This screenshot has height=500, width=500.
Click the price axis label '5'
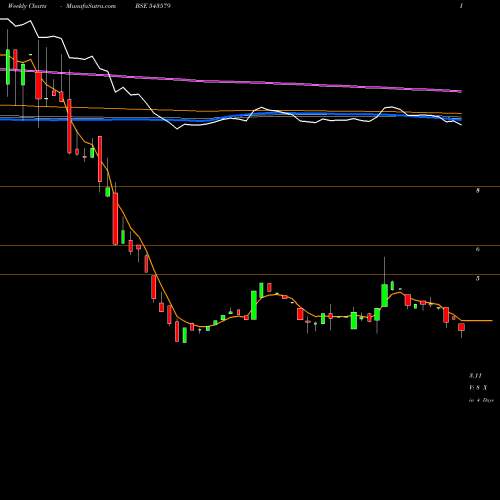pos(478,278)
